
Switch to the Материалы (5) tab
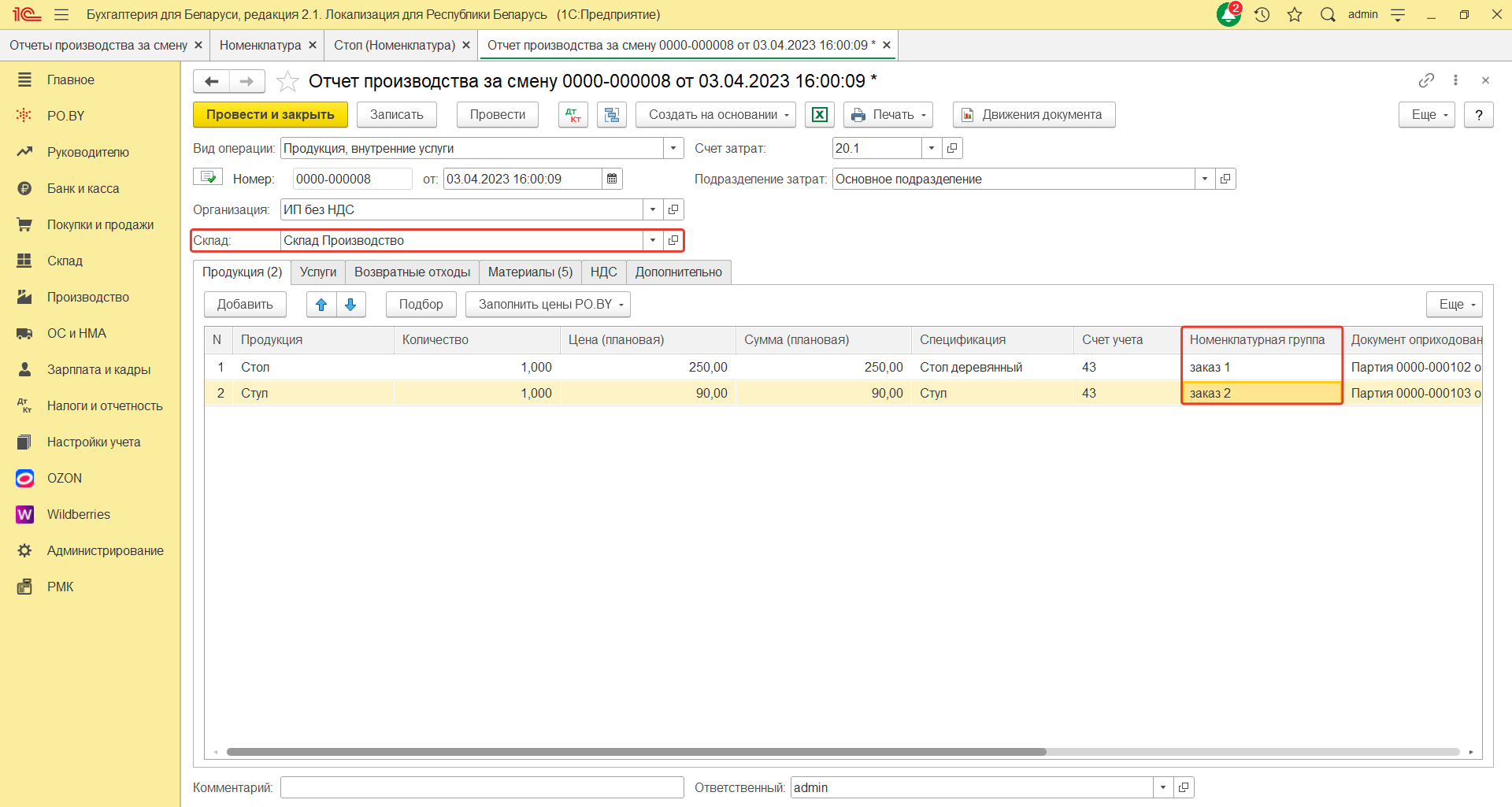531,272
